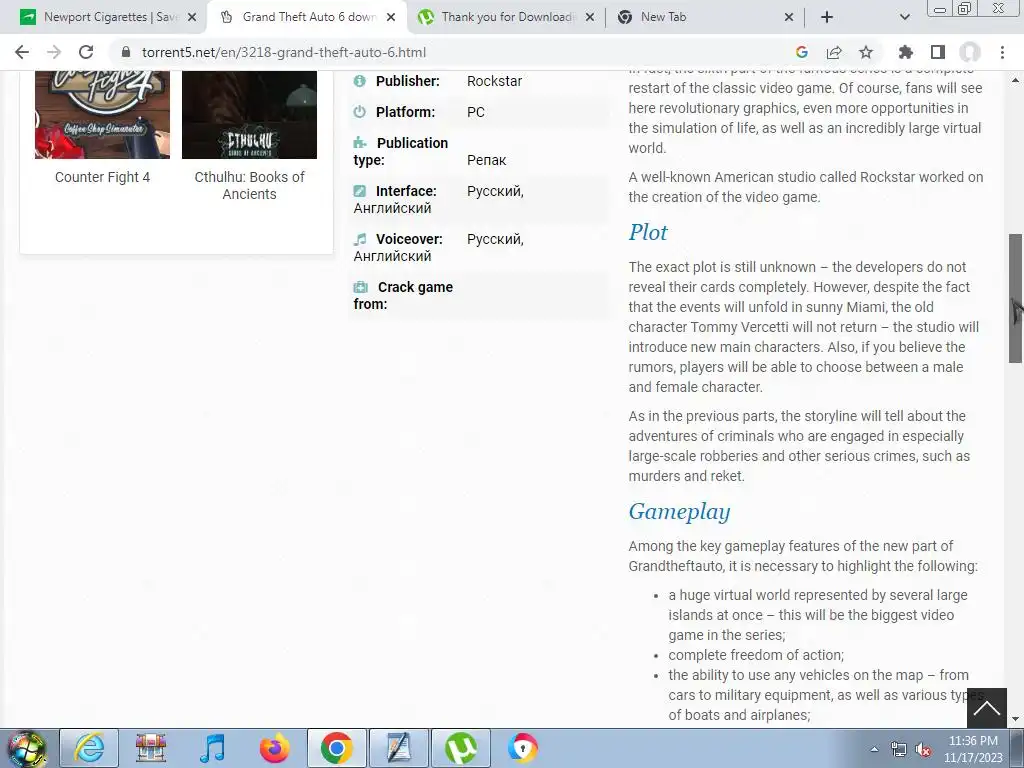Select the Rockstar publisher value
The width and height of the screenshot is (1024, 768).
tap(494, 81)
